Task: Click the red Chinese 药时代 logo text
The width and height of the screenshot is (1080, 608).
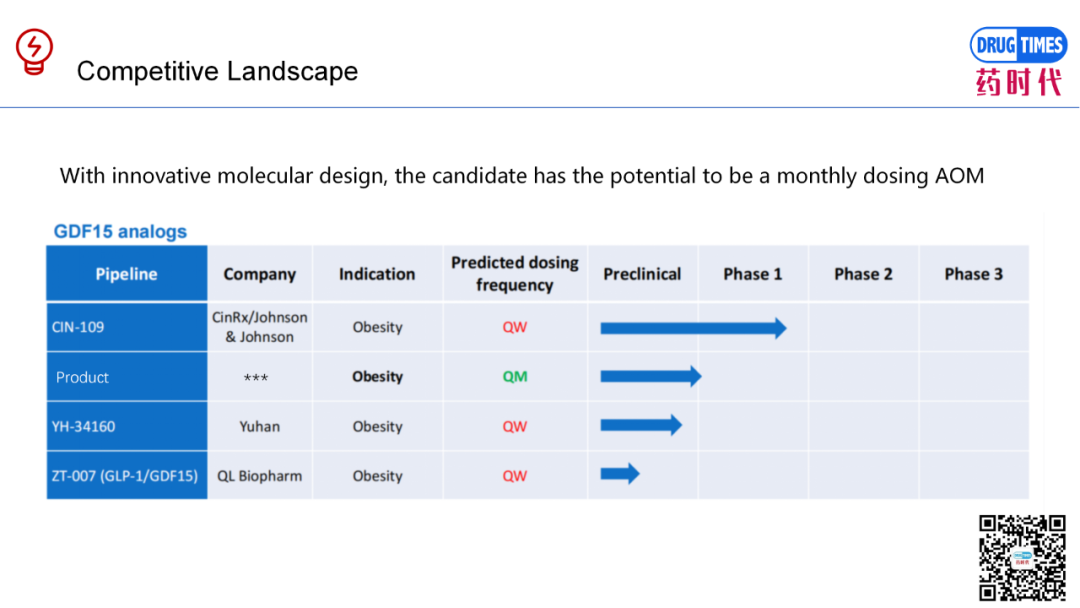Action: [1019, 83]
